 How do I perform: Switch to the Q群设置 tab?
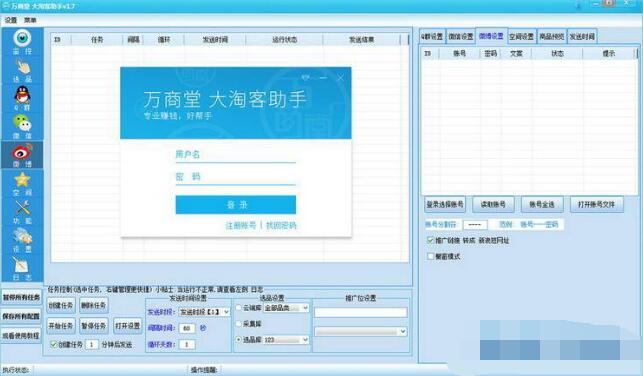[432, 36]
